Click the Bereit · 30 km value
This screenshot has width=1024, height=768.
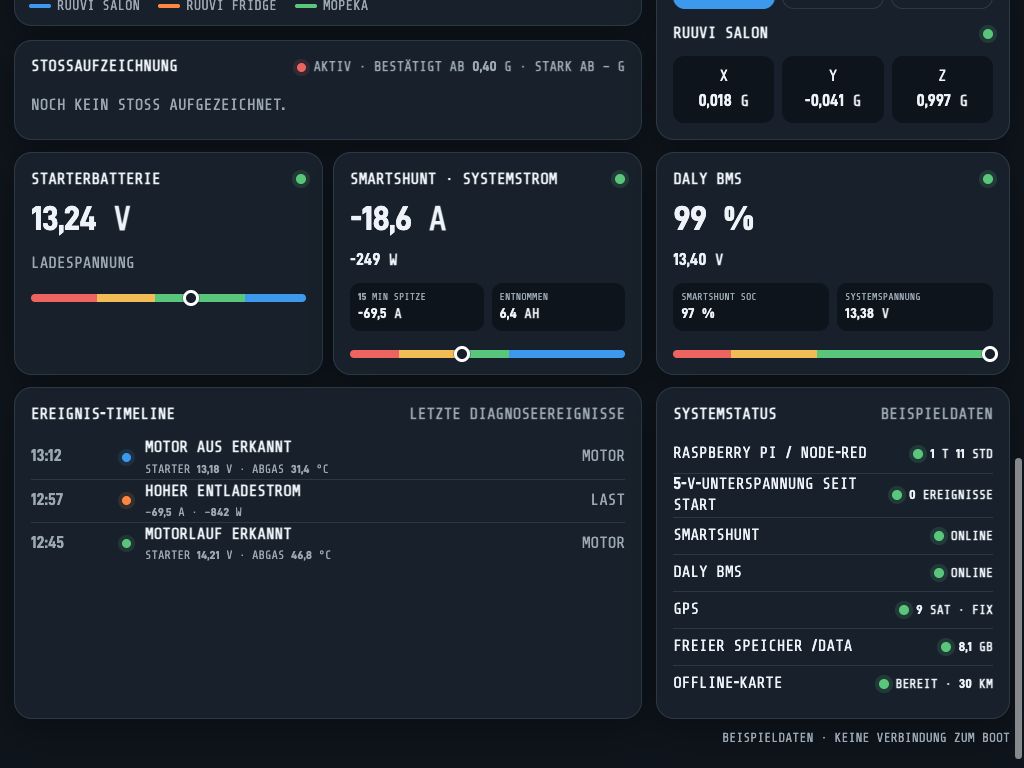944,684
